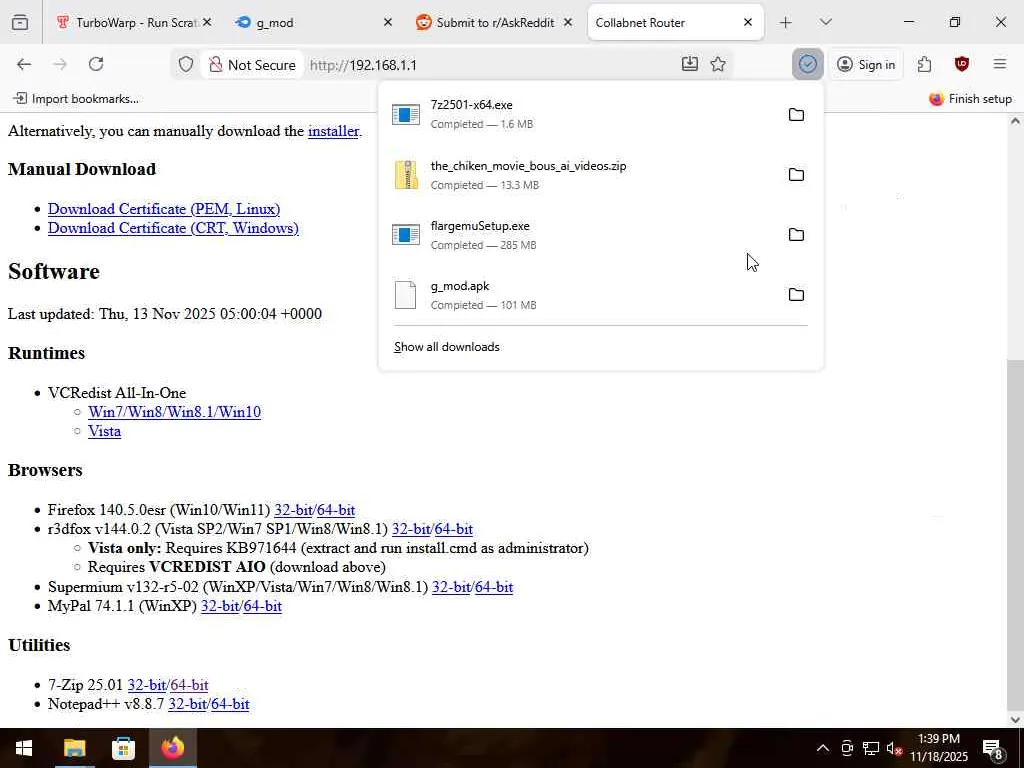Open Firefox View tab icon

point(20,22)
